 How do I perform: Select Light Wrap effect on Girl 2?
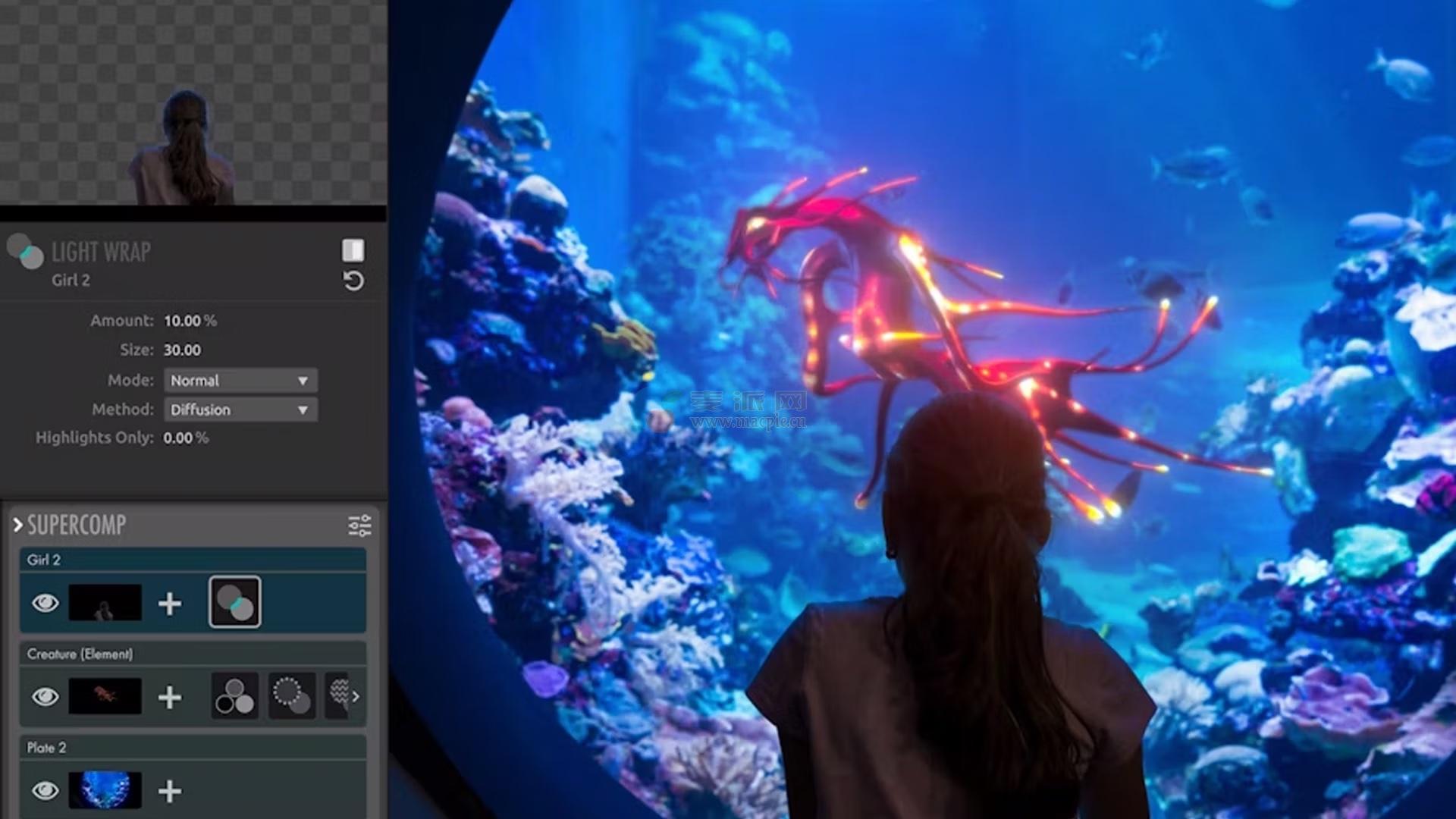[x=235, y=603]
